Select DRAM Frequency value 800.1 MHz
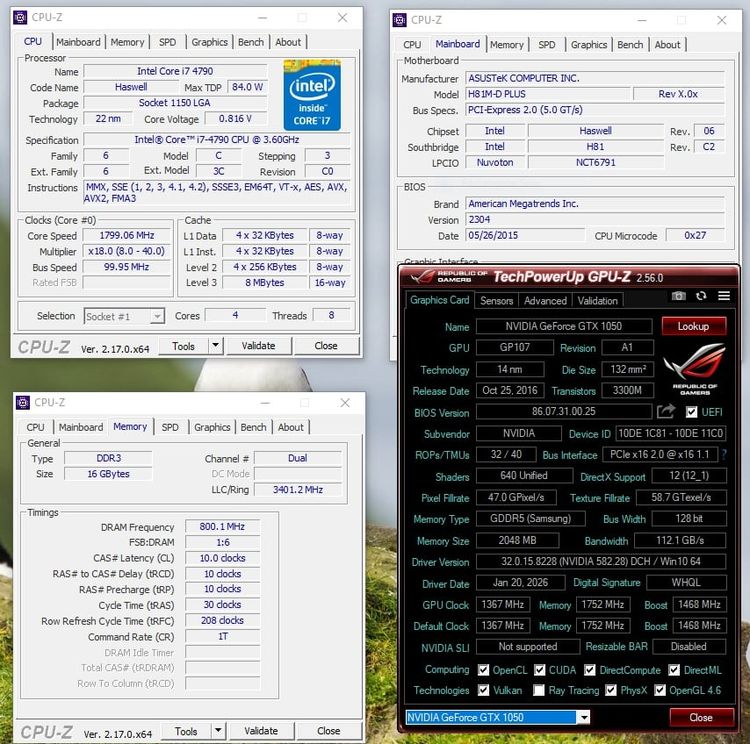Viewport: 750px width, 744px height. (222, 527)
